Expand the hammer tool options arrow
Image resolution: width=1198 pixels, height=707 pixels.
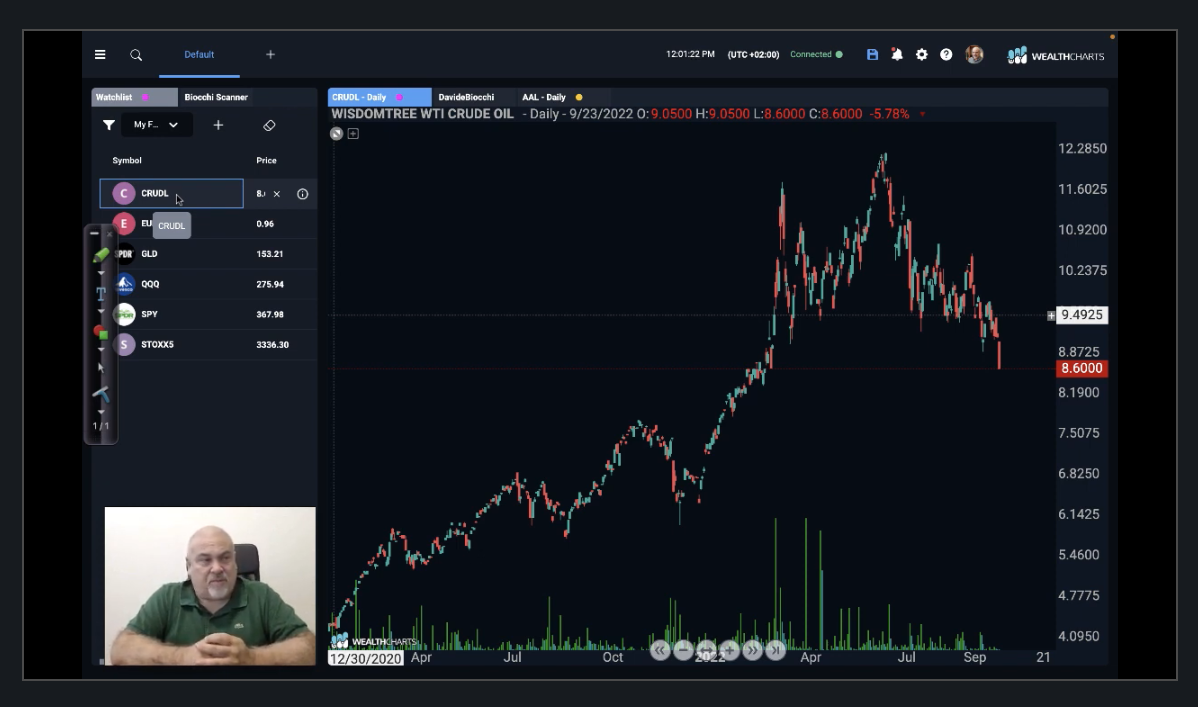tap(101, 412)
